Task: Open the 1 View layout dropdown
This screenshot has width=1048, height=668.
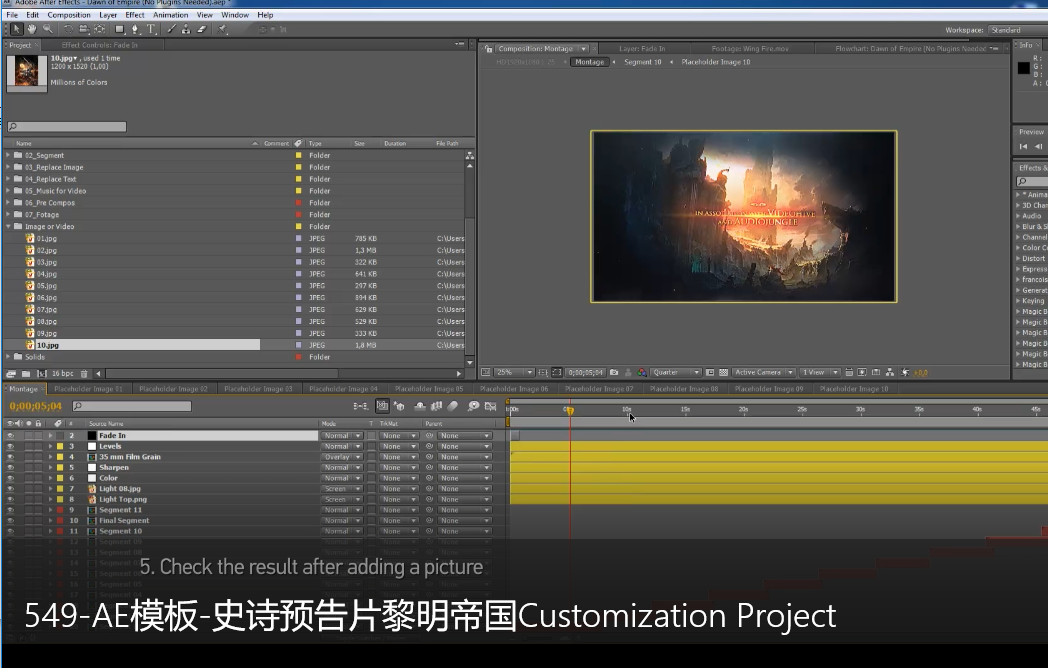Action: (819, 372)
